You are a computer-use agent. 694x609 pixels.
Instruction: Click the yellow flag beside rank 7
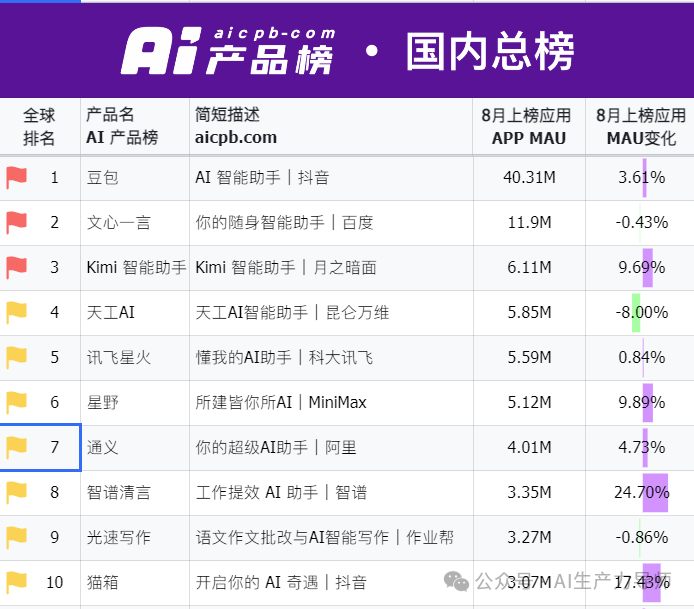(16, 447)
